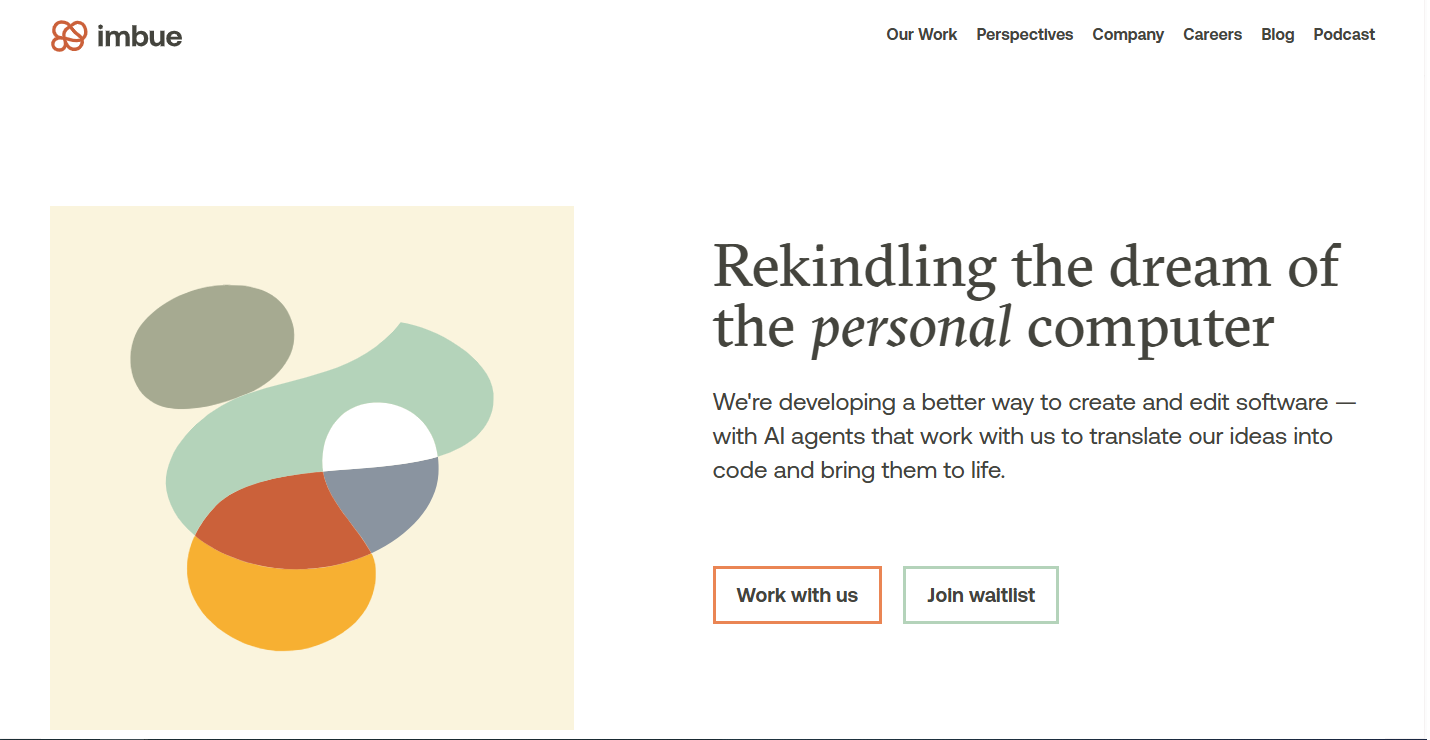Click the slate gray-blue wedge shape
The height and width of the screenshot is (740, 1430).
392,498
